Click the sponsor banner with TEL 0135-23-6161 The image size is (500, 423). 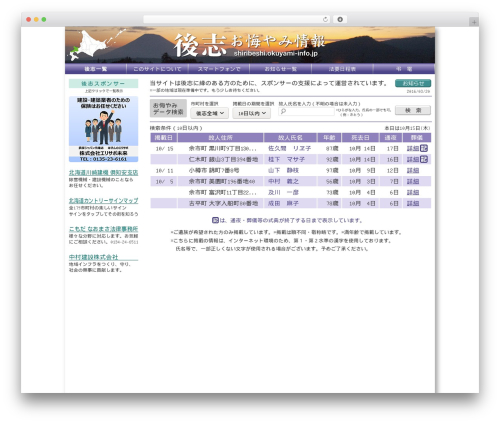tap(103, 129)
